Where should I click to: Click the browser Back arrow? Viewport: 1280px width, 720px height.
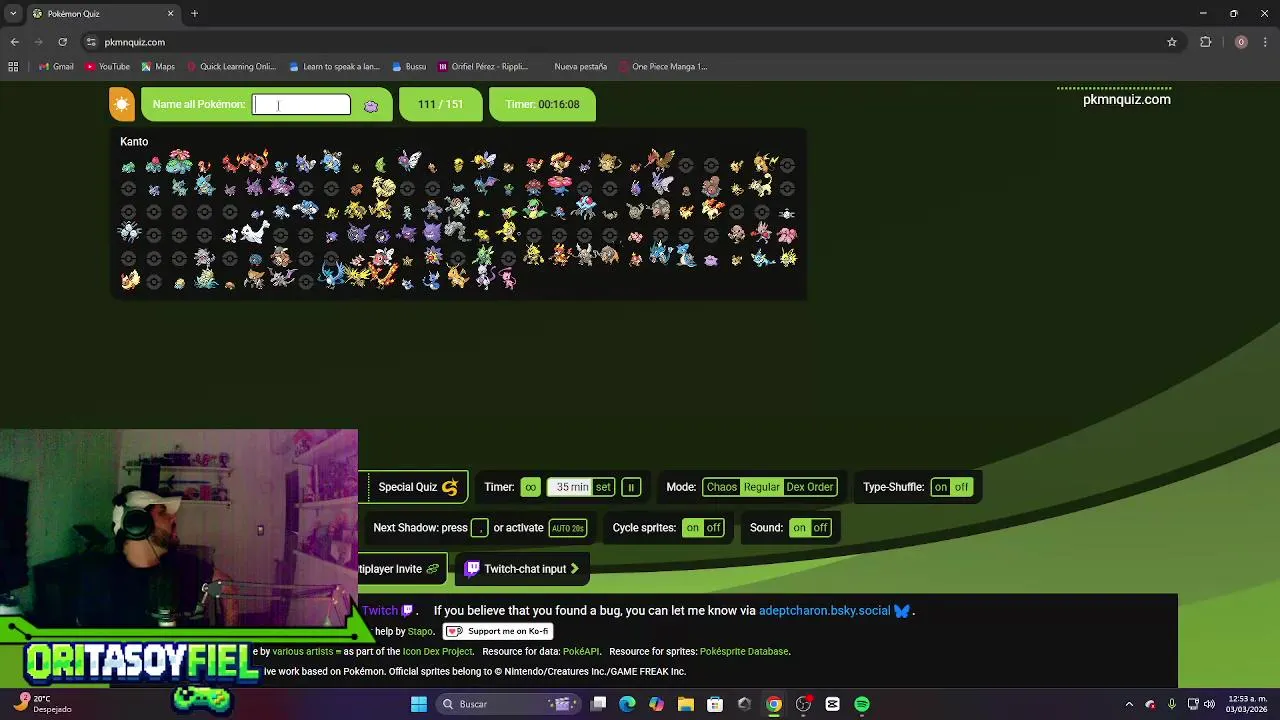point(14,42)
